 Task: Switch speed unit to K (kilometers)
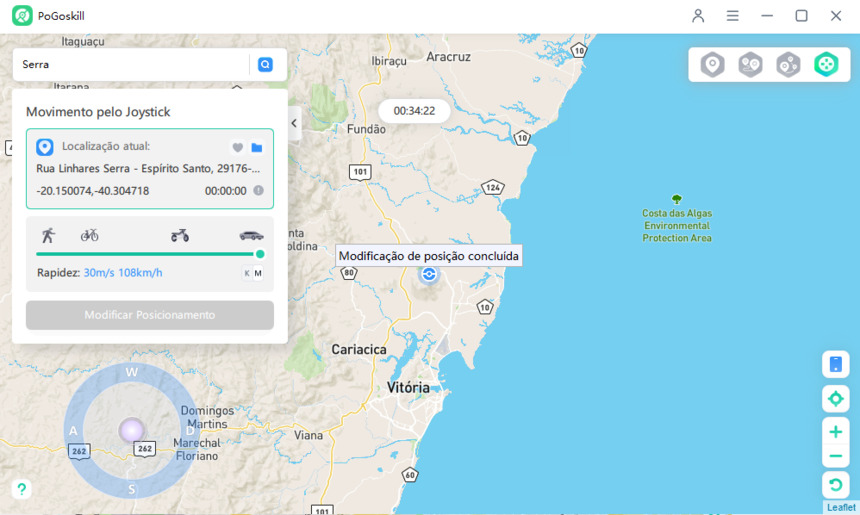(x=246, y=273)
